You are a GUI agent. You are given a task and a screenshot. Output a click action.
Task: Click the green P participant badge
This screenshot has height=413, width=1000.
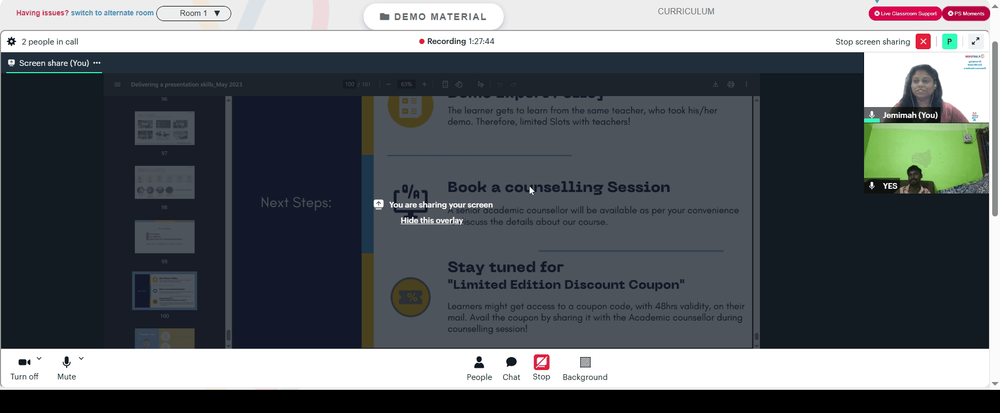click(x=950, y=42)
